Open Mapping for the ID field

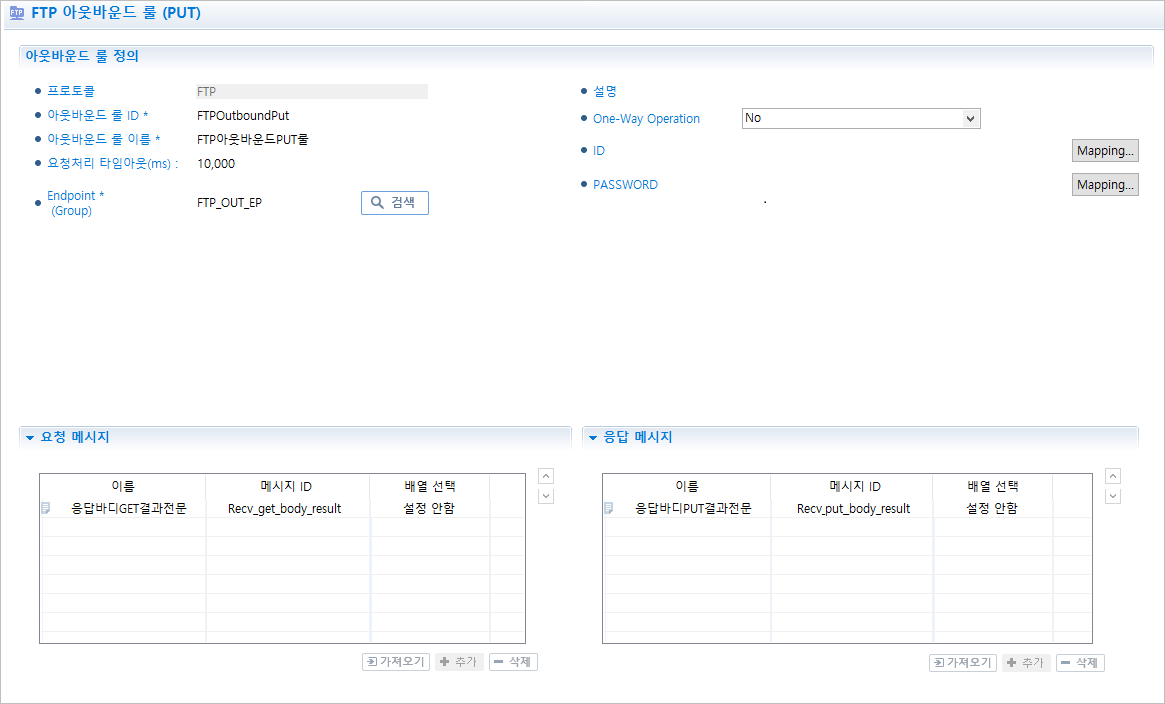tap(1105, 151)
